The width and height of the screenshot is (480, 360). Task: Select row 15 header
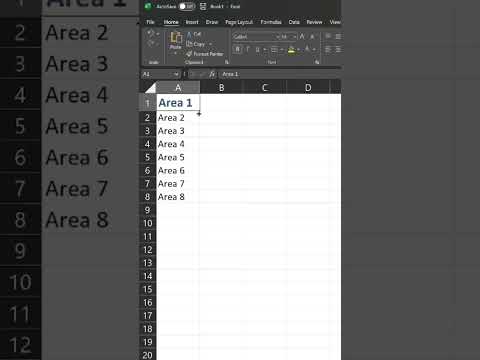pos(148,289)
